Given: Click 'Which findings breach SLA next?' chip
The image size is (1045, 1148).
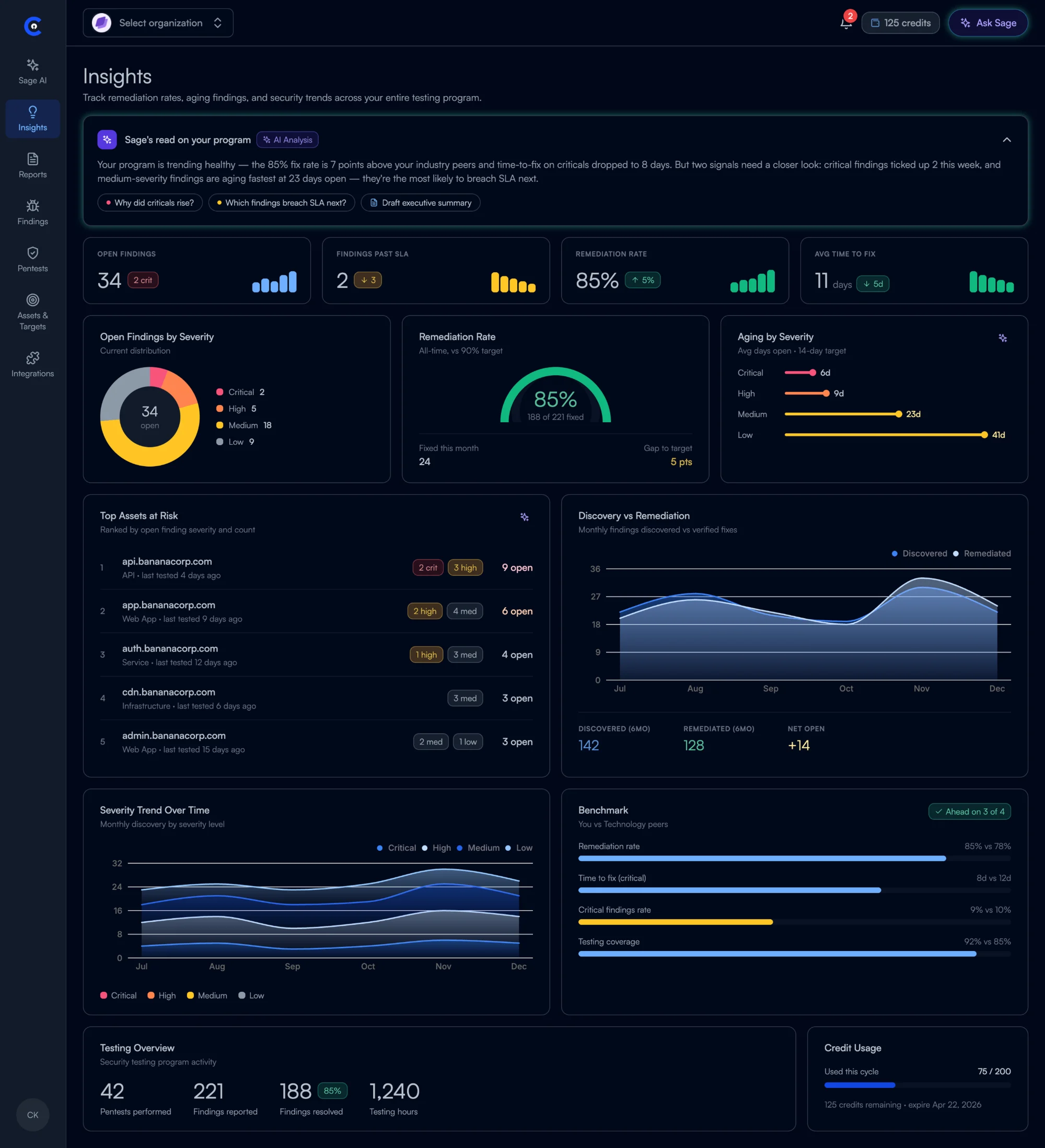Looking at the screenshot, I should 281,203.
